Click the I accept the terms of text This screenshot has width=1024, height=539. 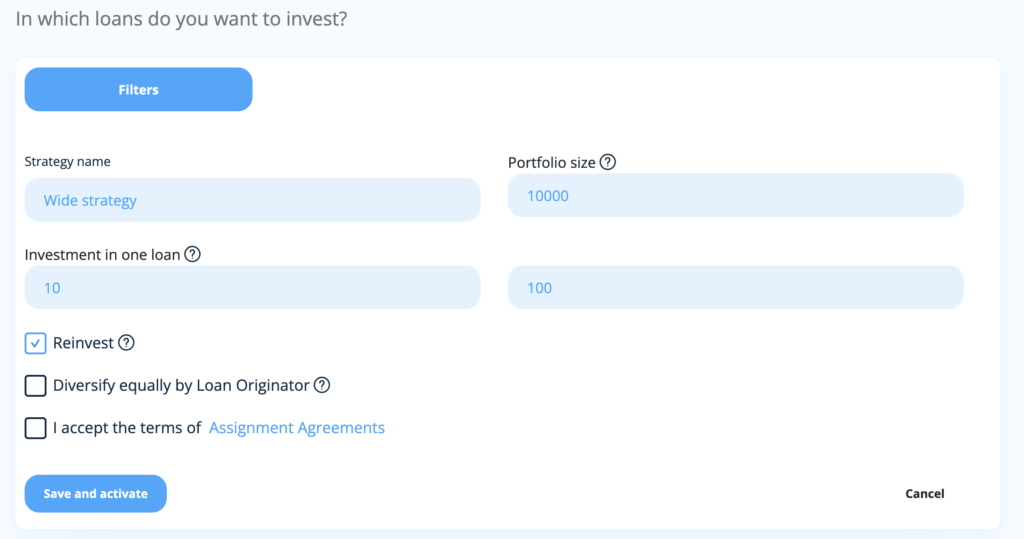click(127, 428)
